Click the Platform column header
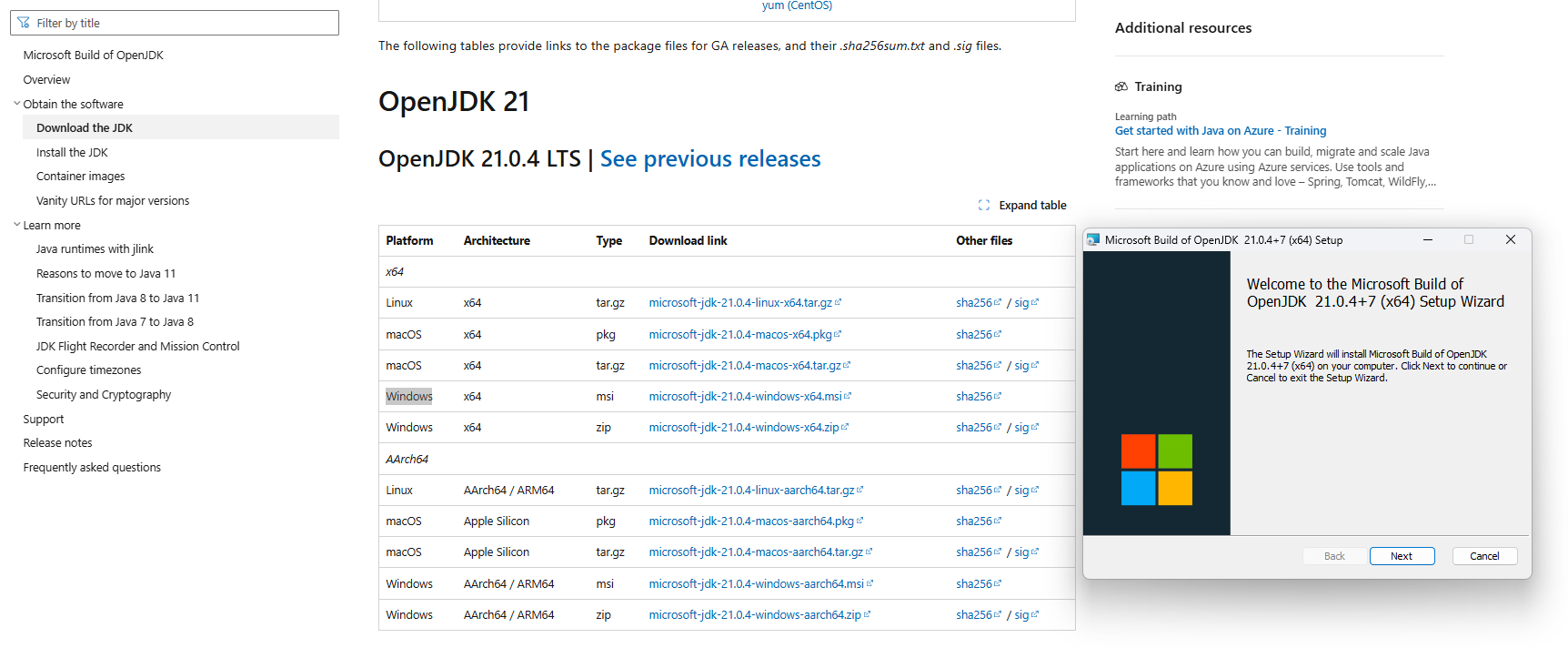This screenshot has width=1568, height=648. pyautogui.click(x=409, y=241)
